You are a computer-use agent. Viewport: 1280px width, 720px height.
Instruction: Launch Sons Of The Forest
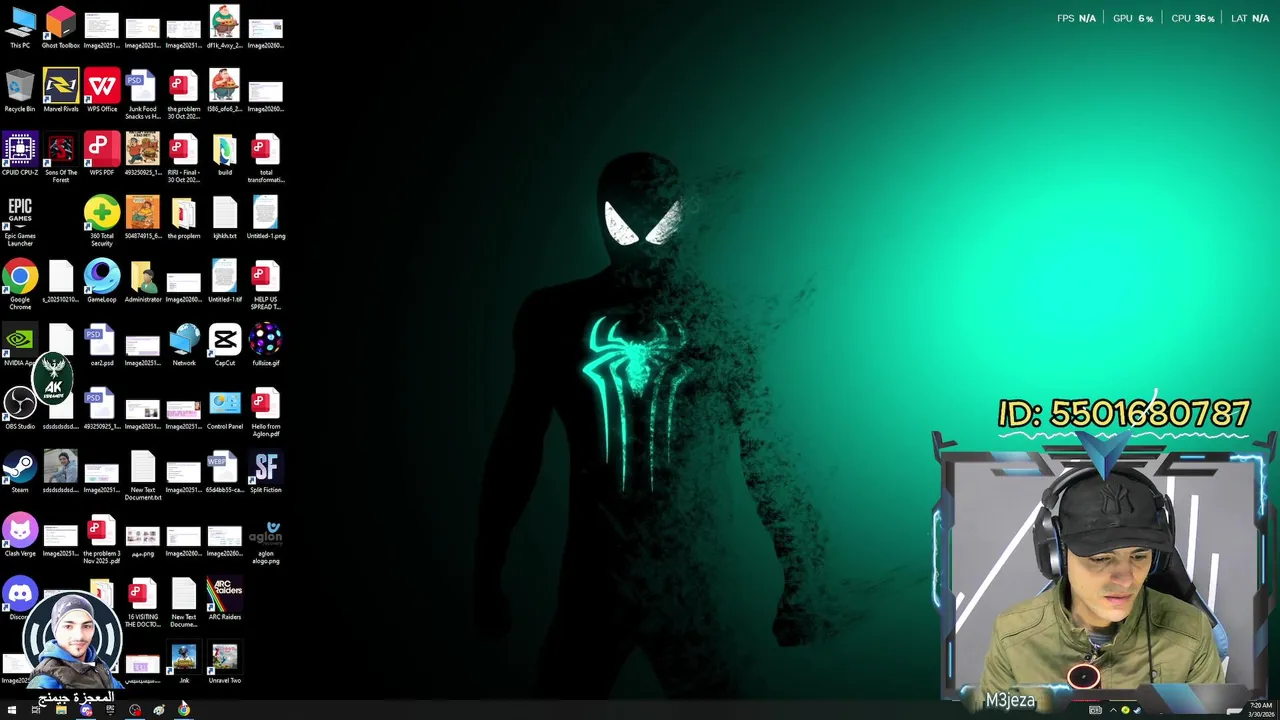tap(61, 158)
